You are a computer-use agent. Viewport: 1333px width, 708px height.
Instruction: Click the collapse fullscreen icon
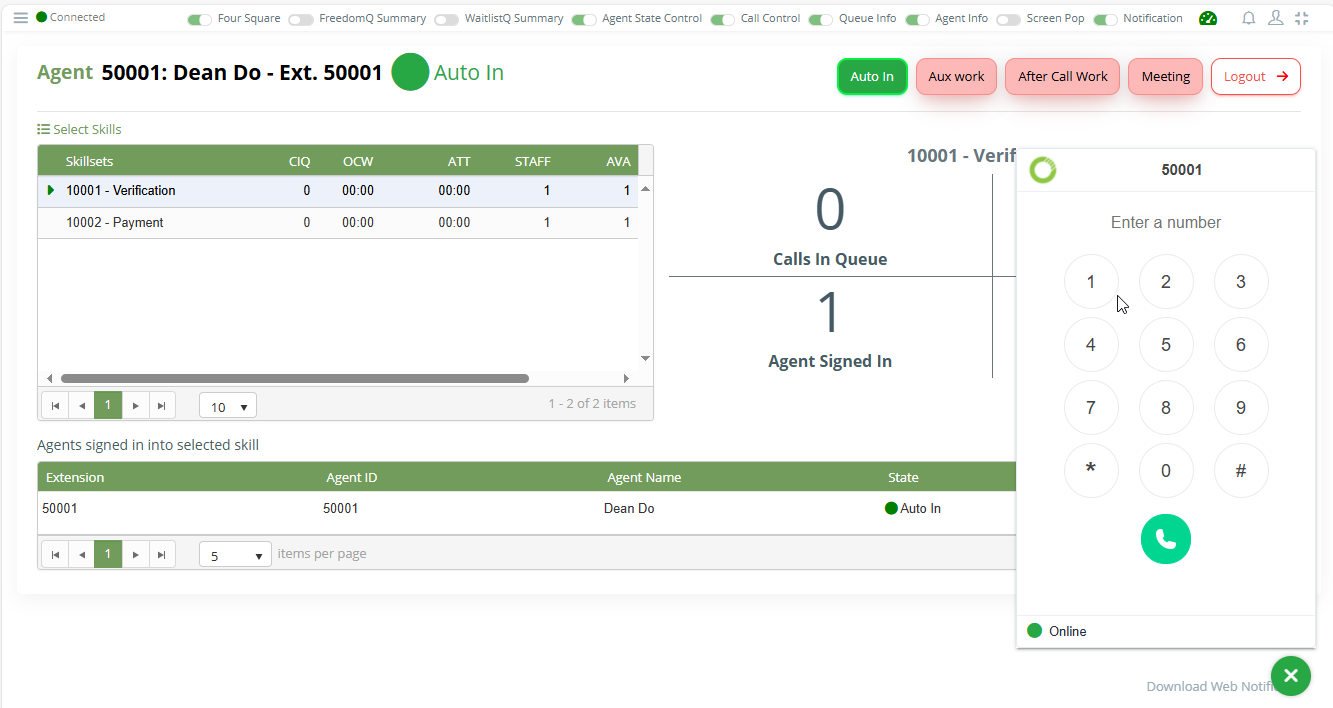click(1301, 18)
